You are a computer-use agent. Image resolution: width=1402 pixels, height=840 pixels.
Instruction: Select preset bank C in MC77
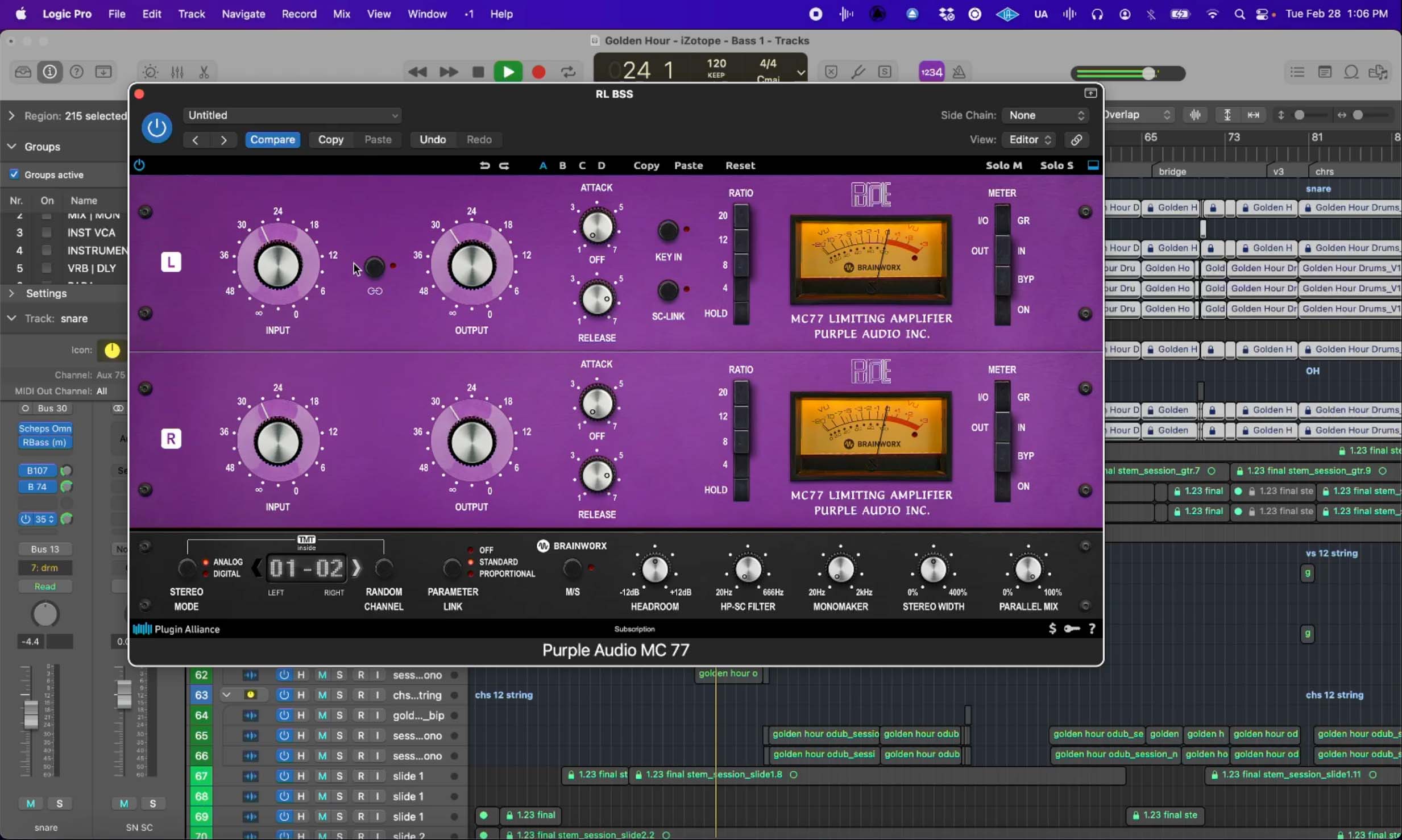click(582, 165)
